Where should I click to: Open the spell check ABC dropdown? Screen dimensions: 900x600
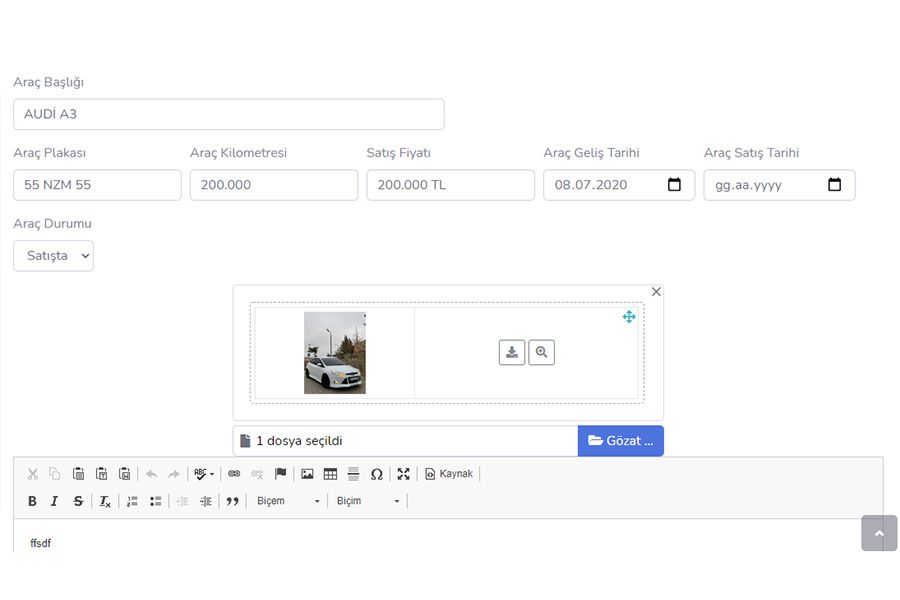pos(204,474)
